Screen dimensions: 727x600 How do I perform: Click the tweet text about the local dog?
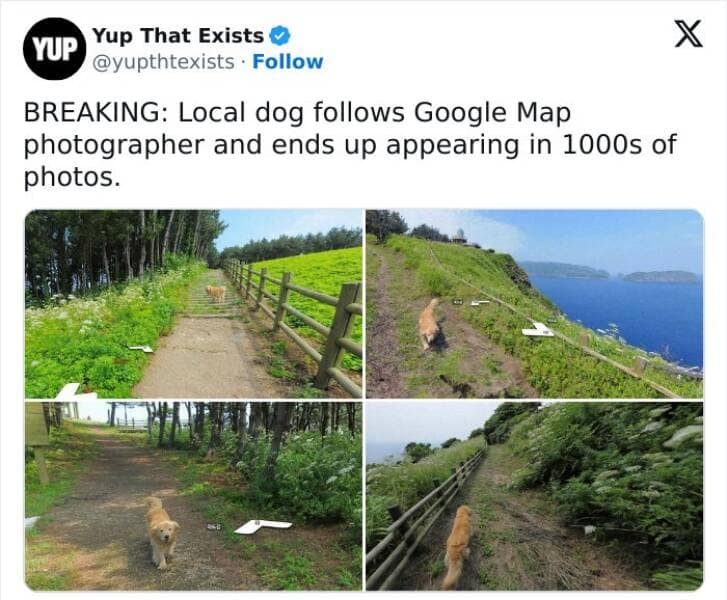(x=350, y=144)
